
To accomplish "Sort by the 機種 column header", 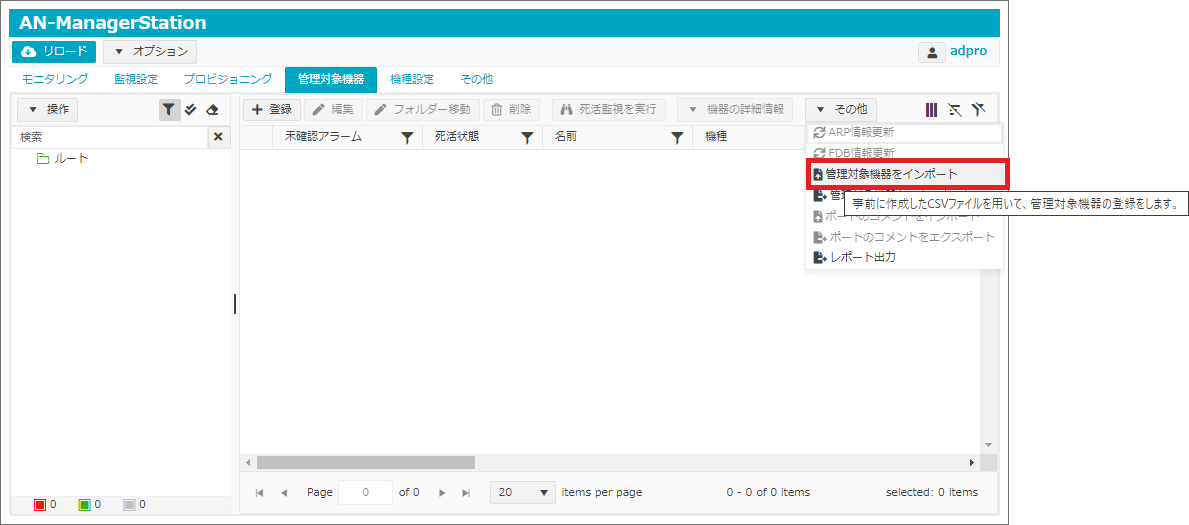I will coord(716,137).
